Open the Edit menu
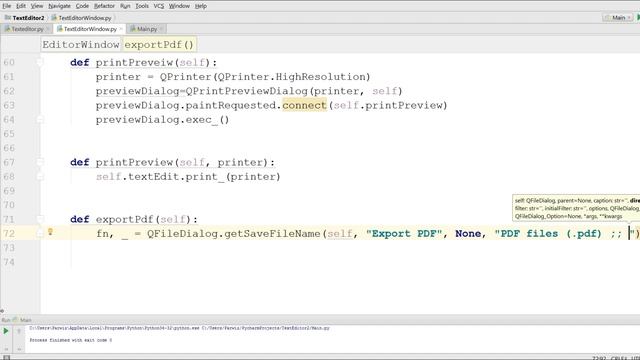Screen dimensions: 640x360 (21, 6)
